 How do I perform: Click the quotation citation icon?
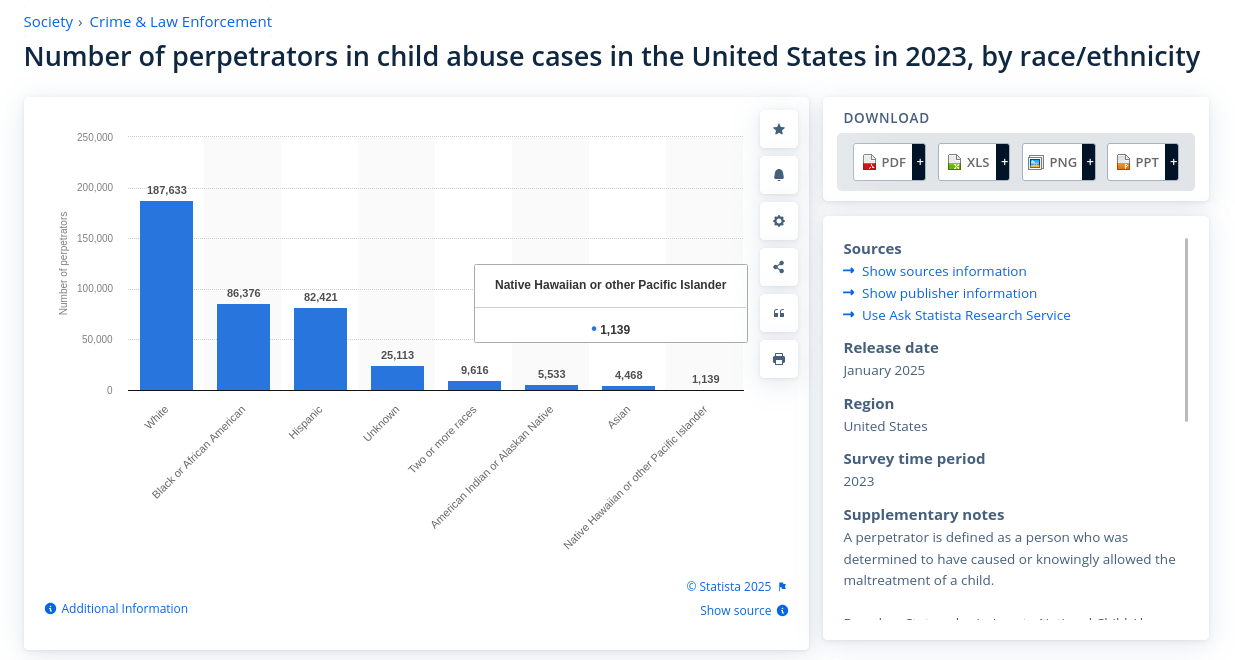coord(779,313)
